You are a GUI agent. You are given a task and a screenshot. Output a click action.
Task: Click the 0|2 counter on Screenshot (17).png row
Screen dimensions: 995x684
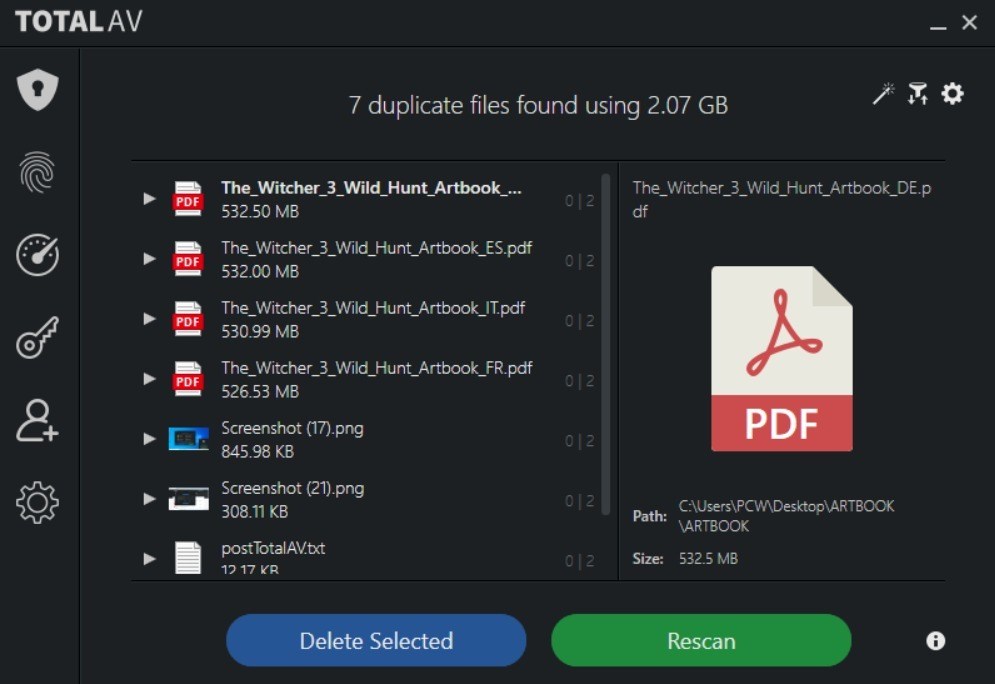click(x=579, y=441)
